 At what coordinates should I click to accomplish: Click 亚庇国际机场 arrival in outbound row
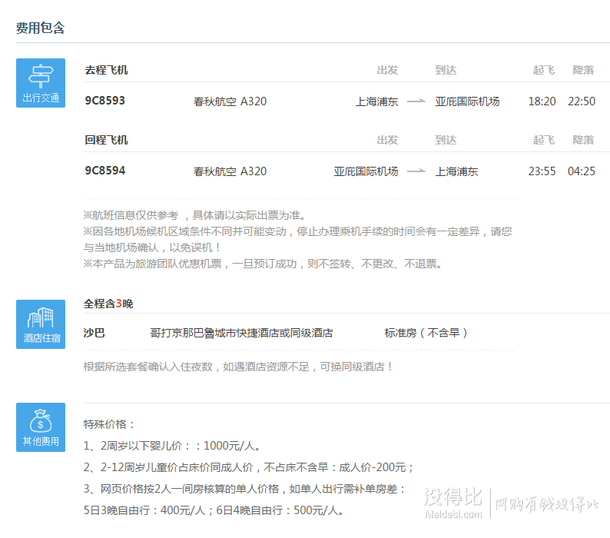coord(467,102)
